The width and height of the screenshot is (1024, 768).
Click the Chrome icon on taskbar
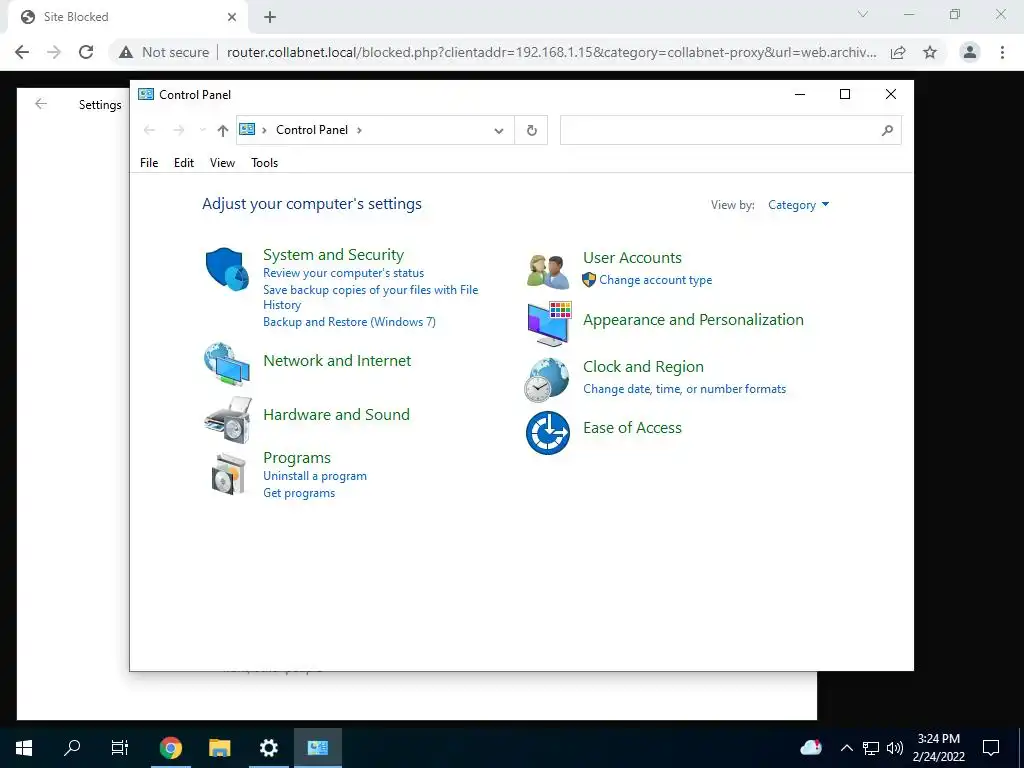170,748
